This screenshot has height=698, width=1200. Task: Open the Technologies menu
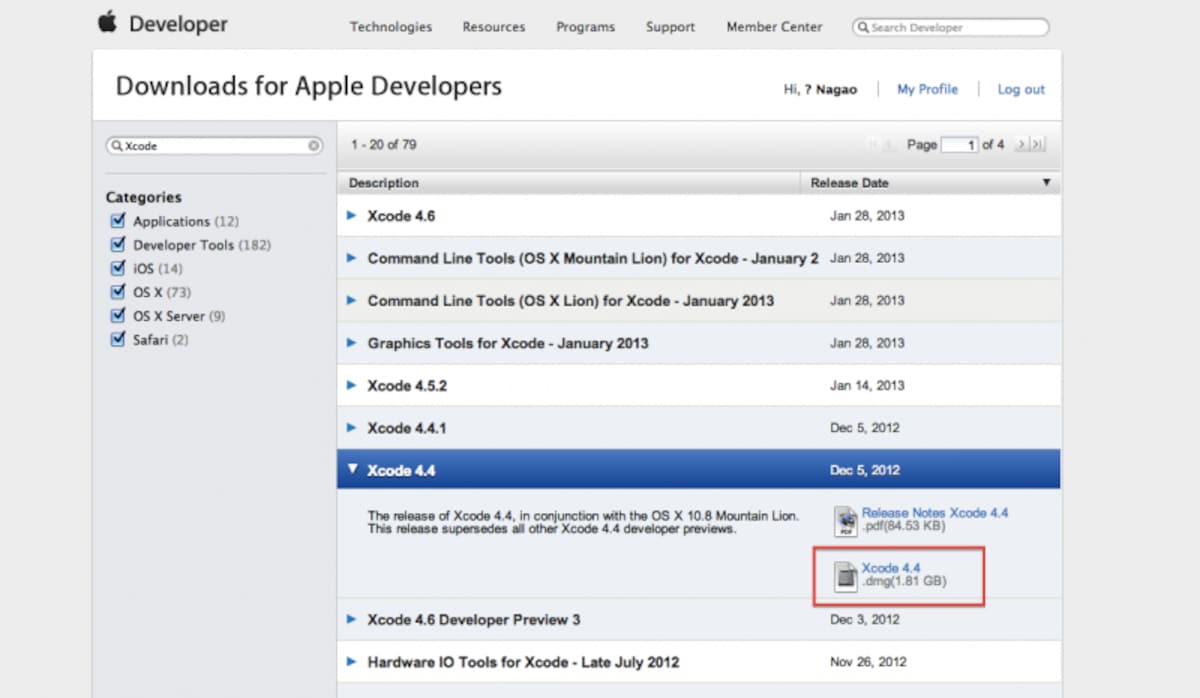coord(391,27)
